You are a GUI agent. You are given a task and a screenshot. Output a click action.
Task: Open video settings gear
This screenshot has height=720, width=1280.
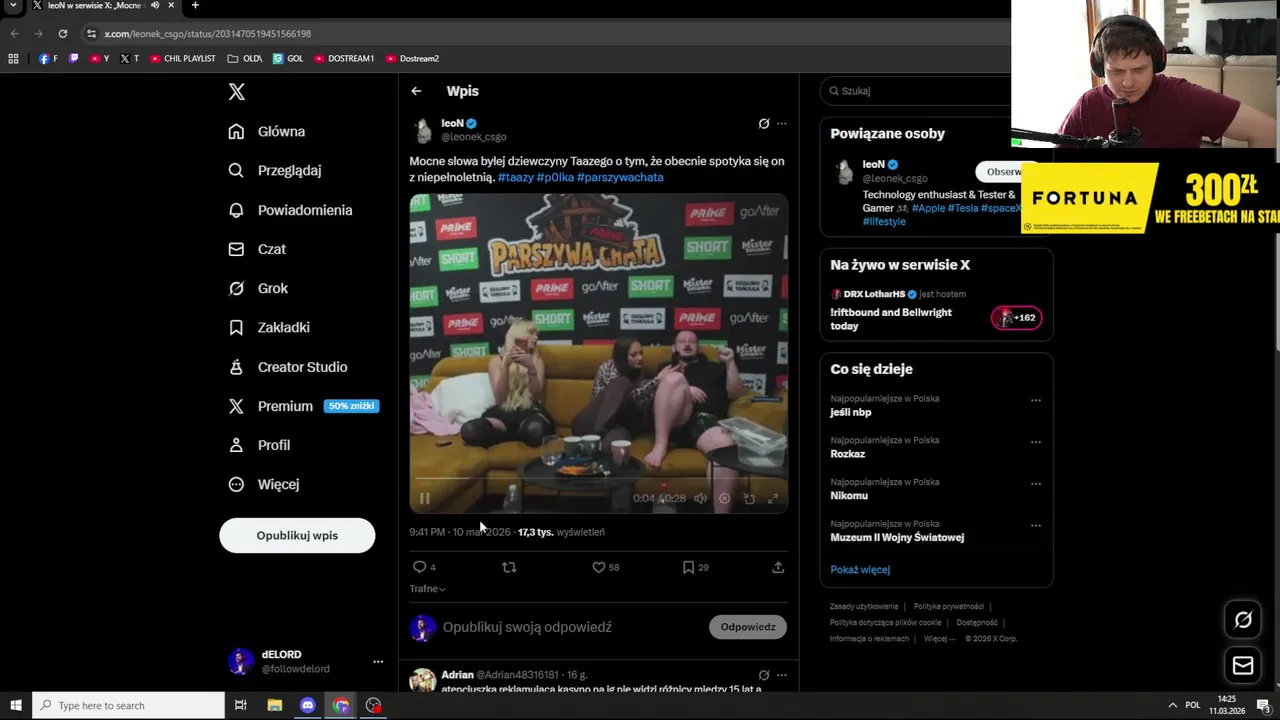tap(724, 498)
